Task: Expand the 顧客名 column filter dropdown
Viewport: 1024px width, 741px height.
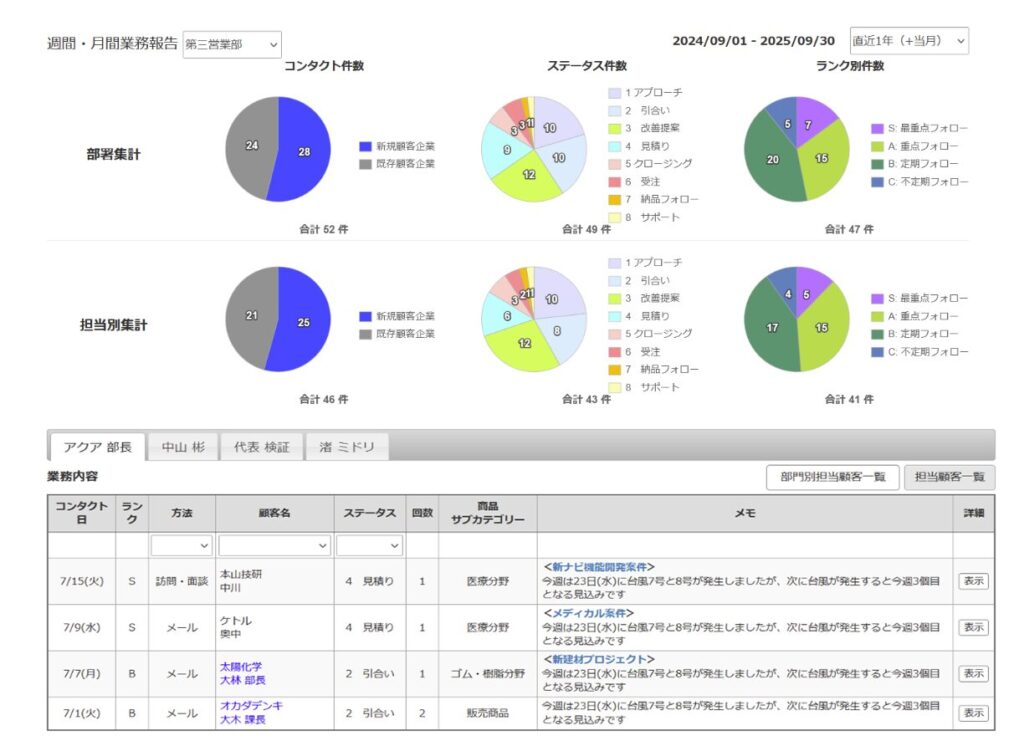Action: pyautogui.click(x=274, y=545)
